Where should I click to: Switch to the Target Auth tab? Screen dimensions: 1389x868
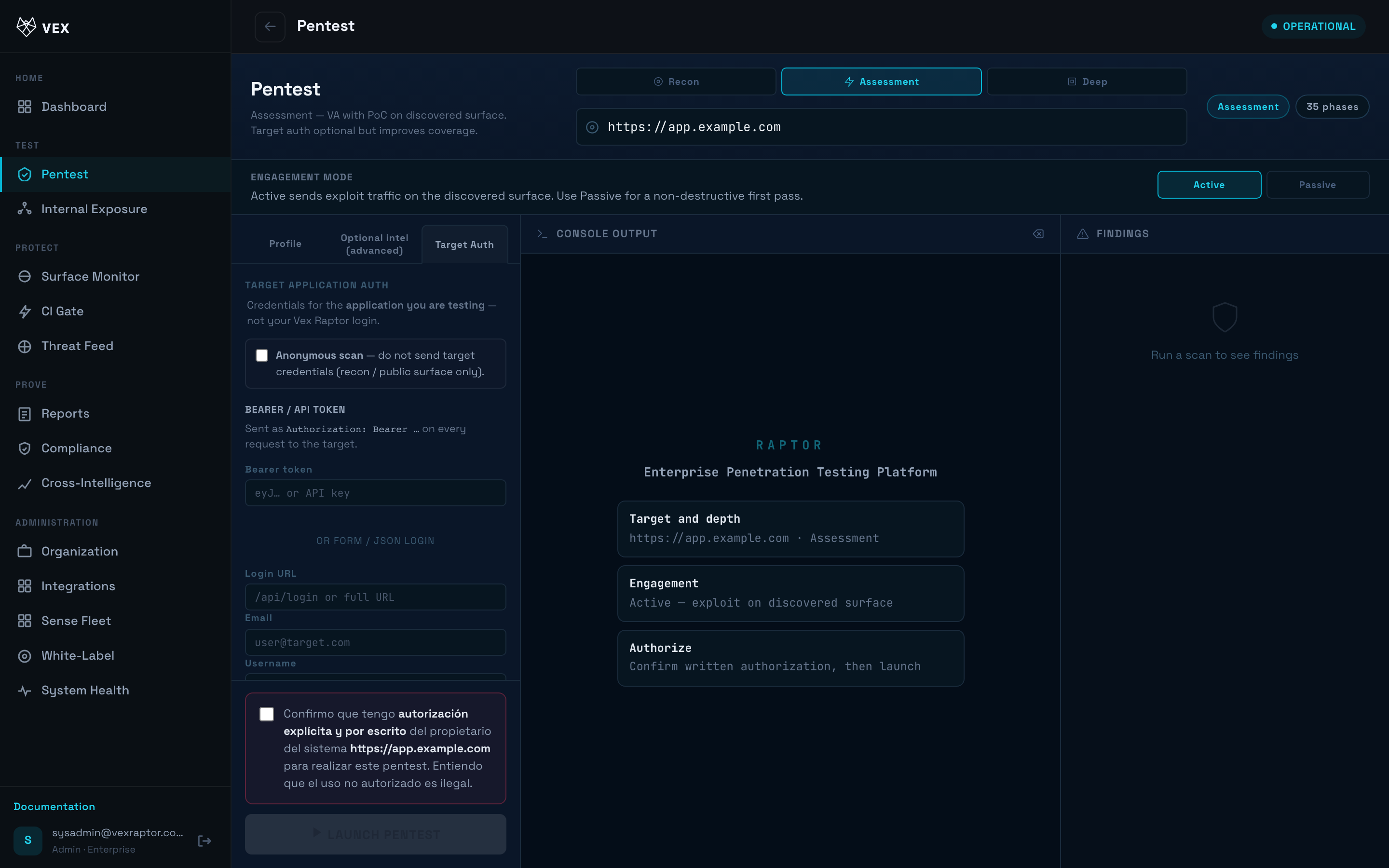(x=464, y=244)
